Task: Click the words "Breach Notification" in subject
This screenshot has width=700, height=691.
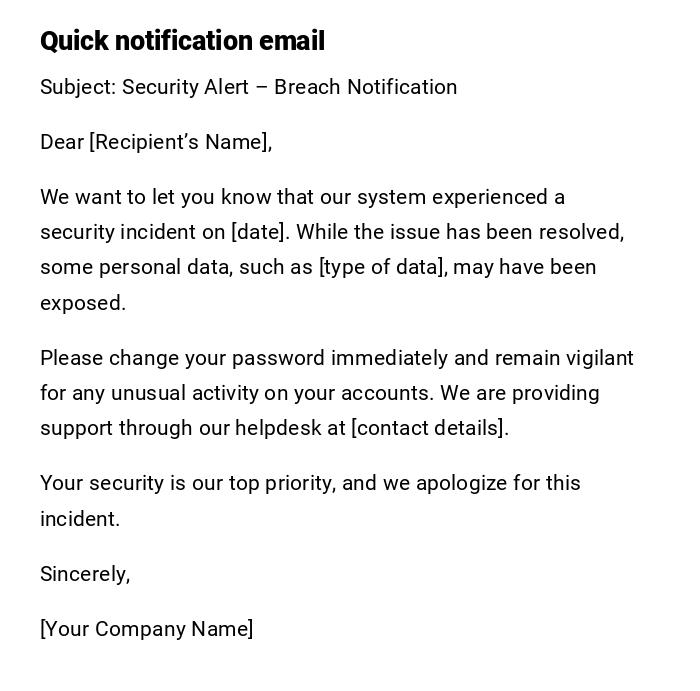Action: (x=365, y=87)
